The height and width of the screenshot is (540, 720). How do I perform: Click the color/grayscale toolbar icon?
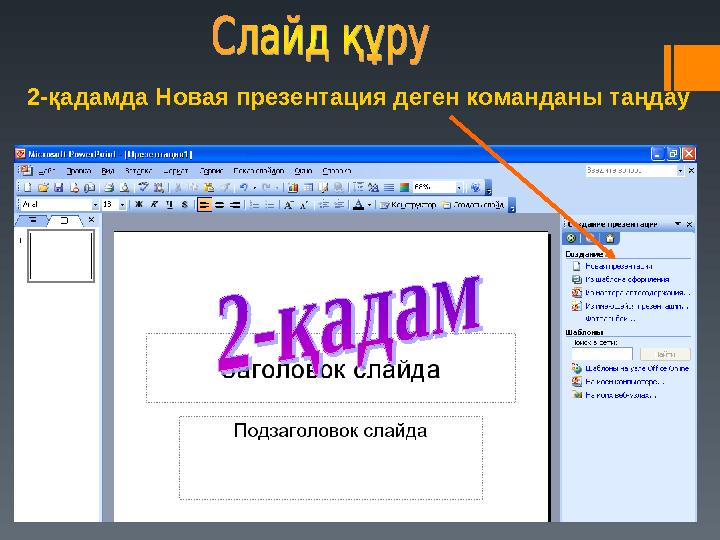(404, 187)
